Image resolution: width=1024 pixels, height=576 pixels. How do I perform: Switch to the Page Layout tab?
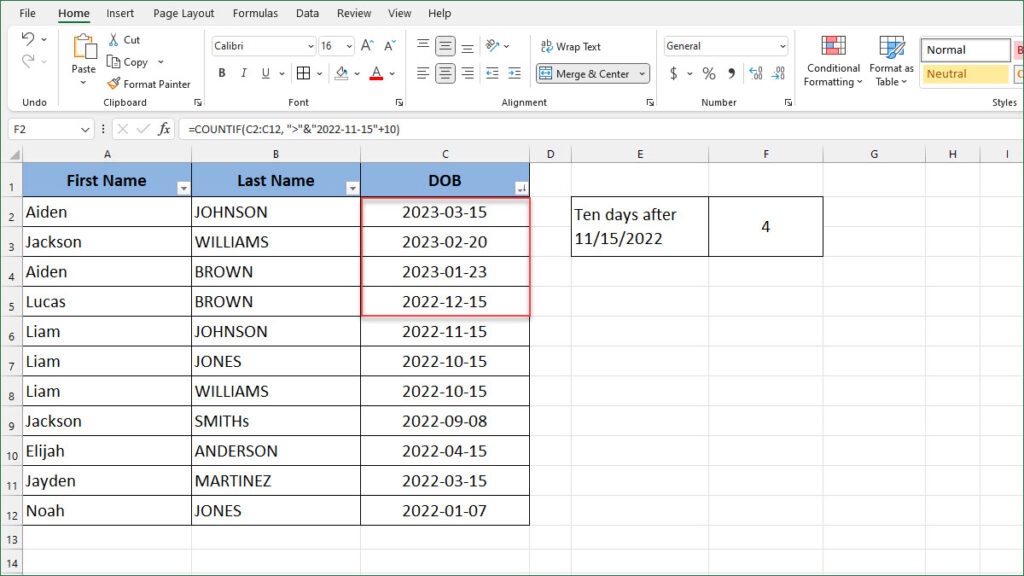pos(183,13)
